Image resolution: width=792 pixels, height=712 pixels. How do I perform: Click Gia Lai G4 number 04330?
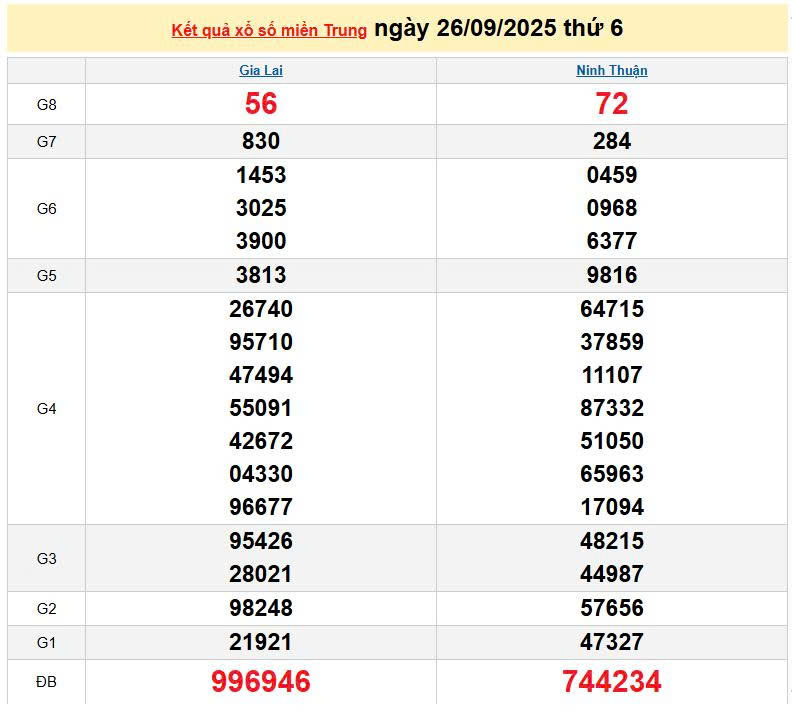coord(261,474)
